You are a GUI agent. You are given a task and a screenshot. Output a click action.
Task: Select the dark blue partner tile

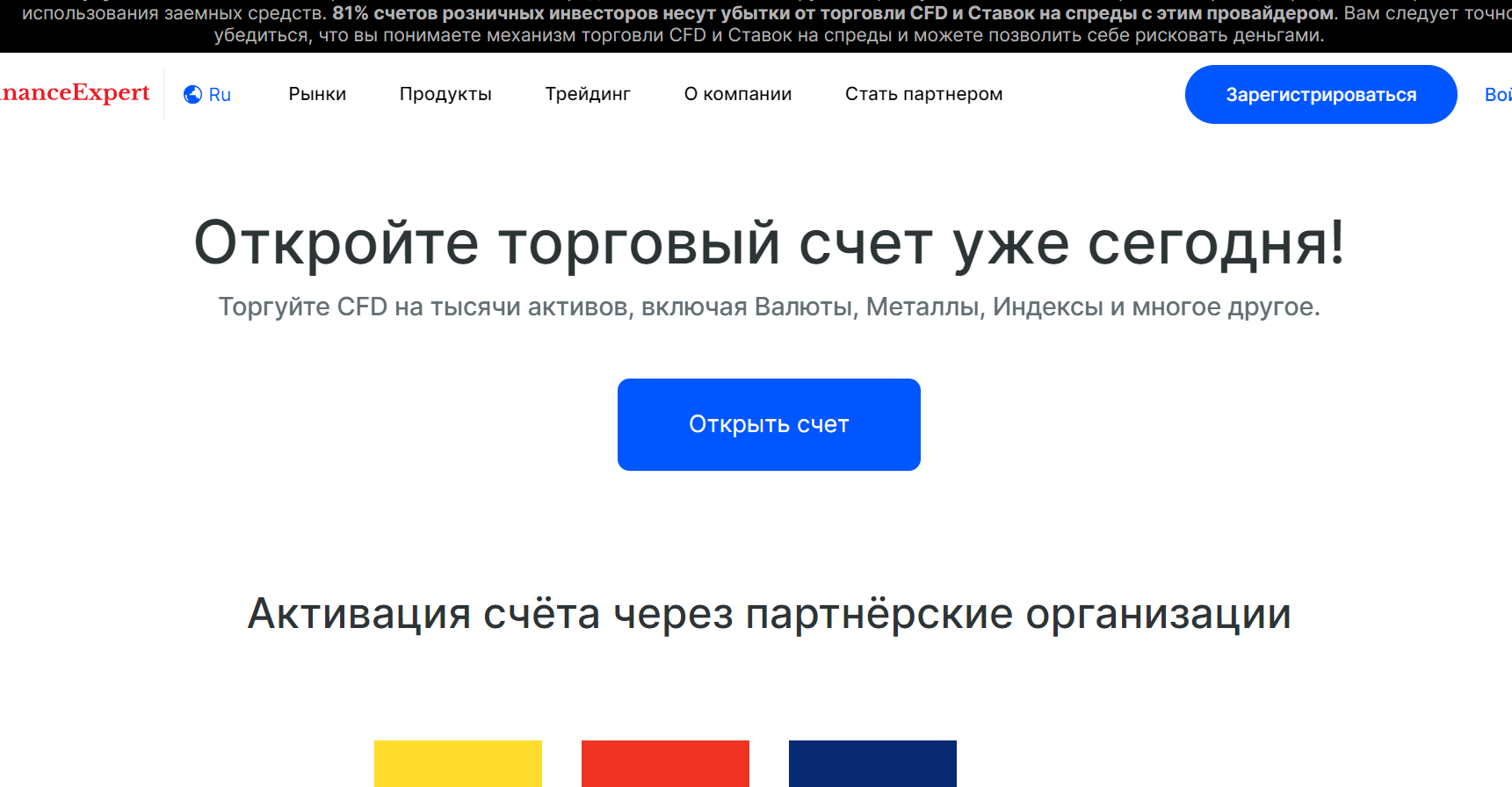[x=872, y=762]
